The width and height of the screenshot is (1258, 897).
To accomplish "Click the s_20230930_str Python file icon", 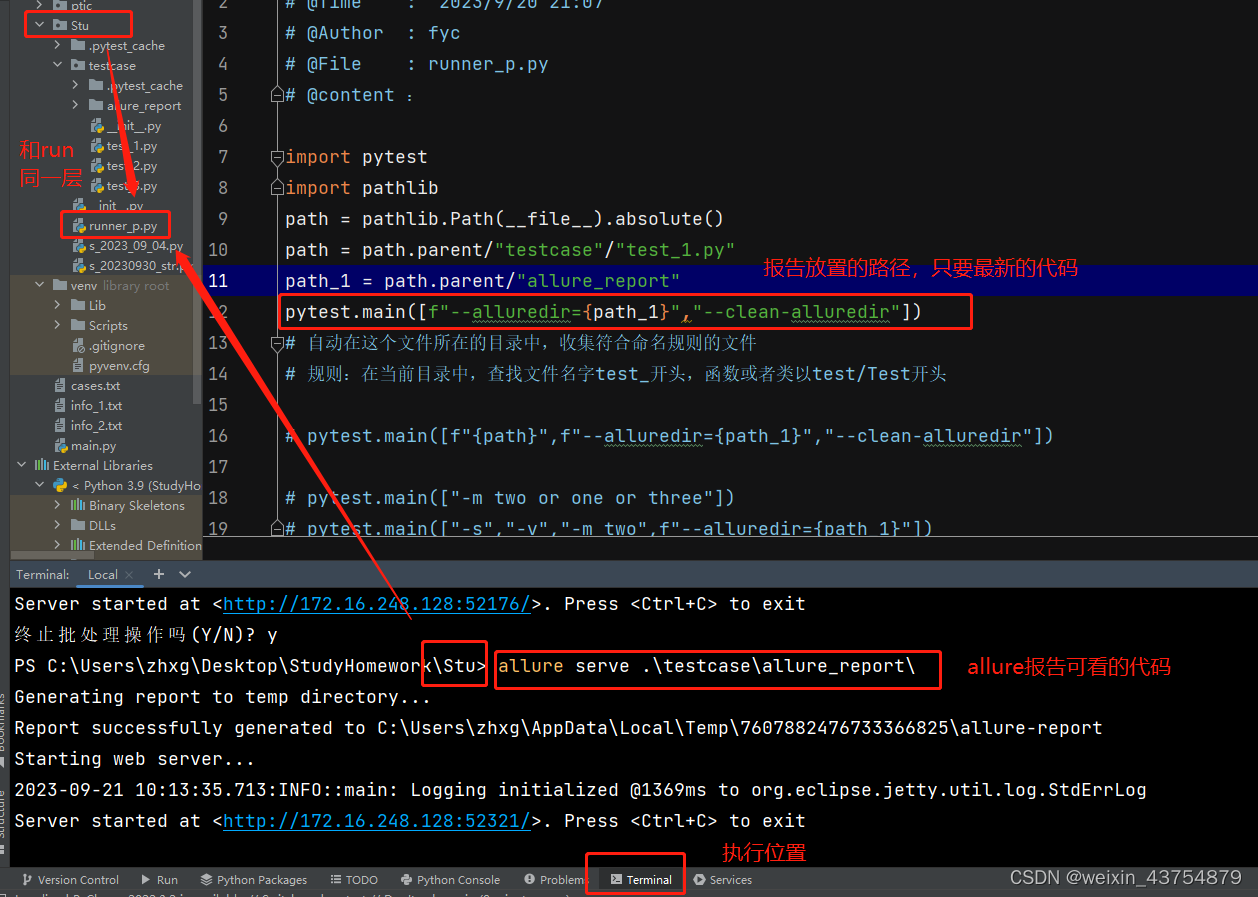I will pyautogui.click(x=79, y=265).
